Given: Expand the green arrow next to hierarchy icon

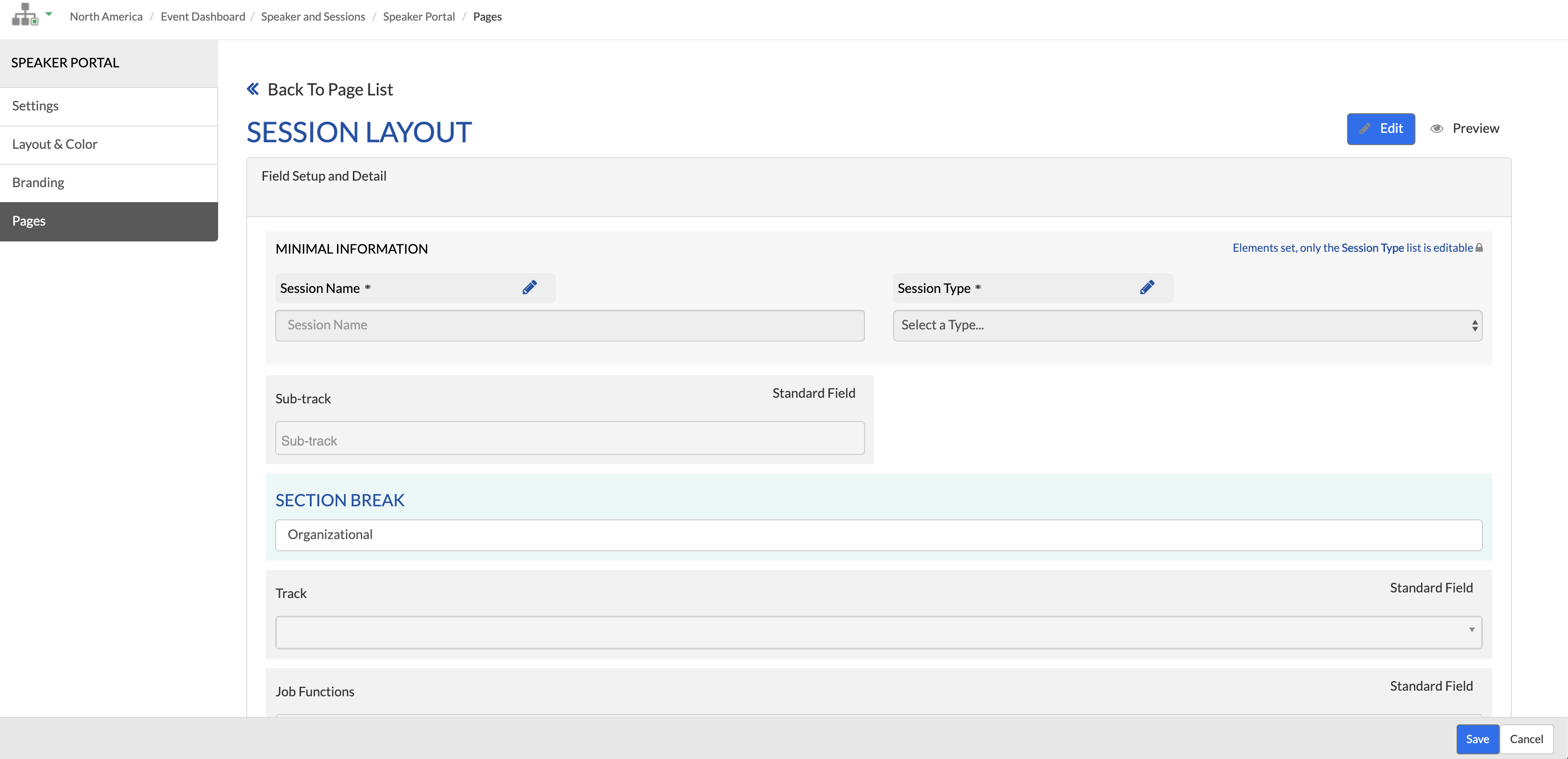Looking at the screenshot, I should (49, 14).
